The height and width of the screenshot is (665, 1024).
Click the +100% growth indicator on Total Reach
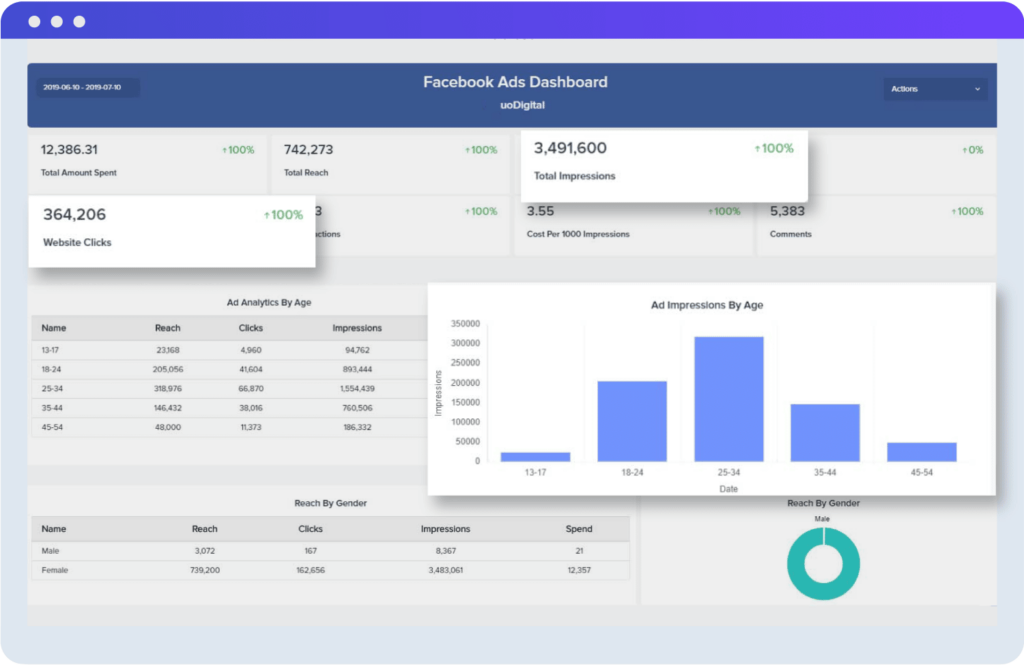(481, 149)
